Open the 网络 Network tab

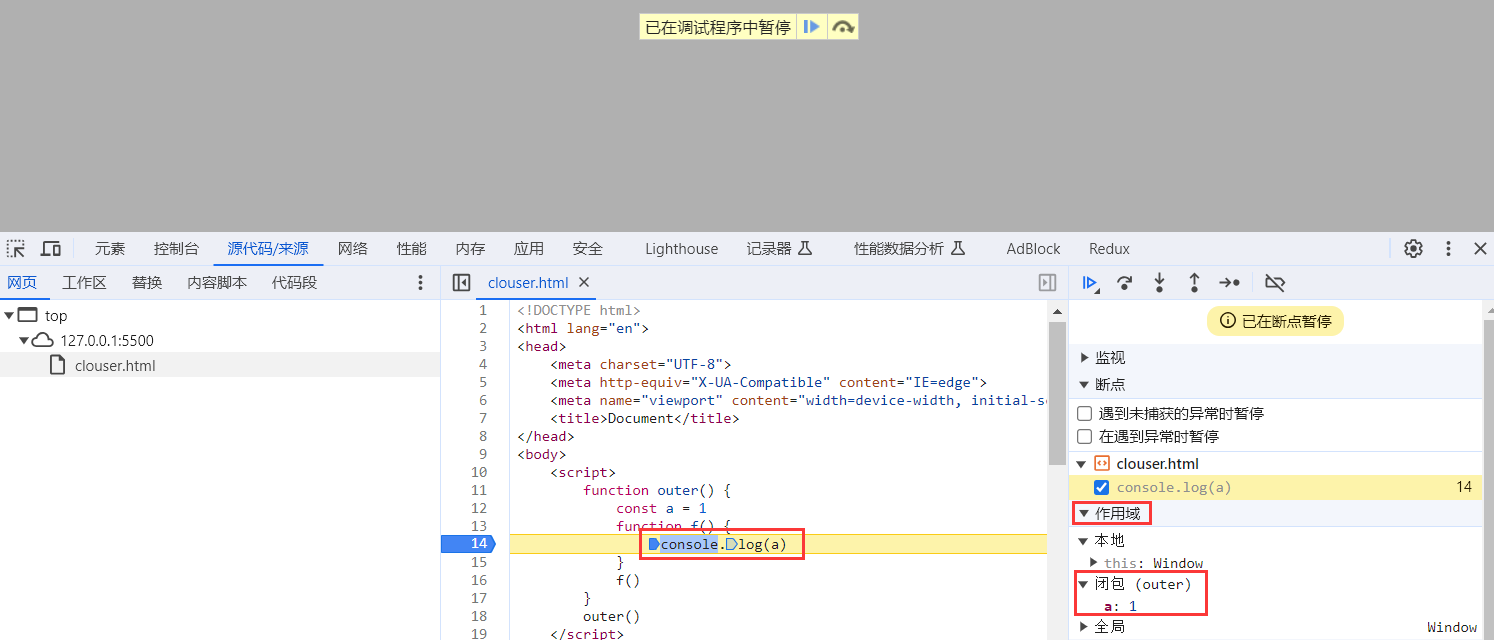point(352,249)
